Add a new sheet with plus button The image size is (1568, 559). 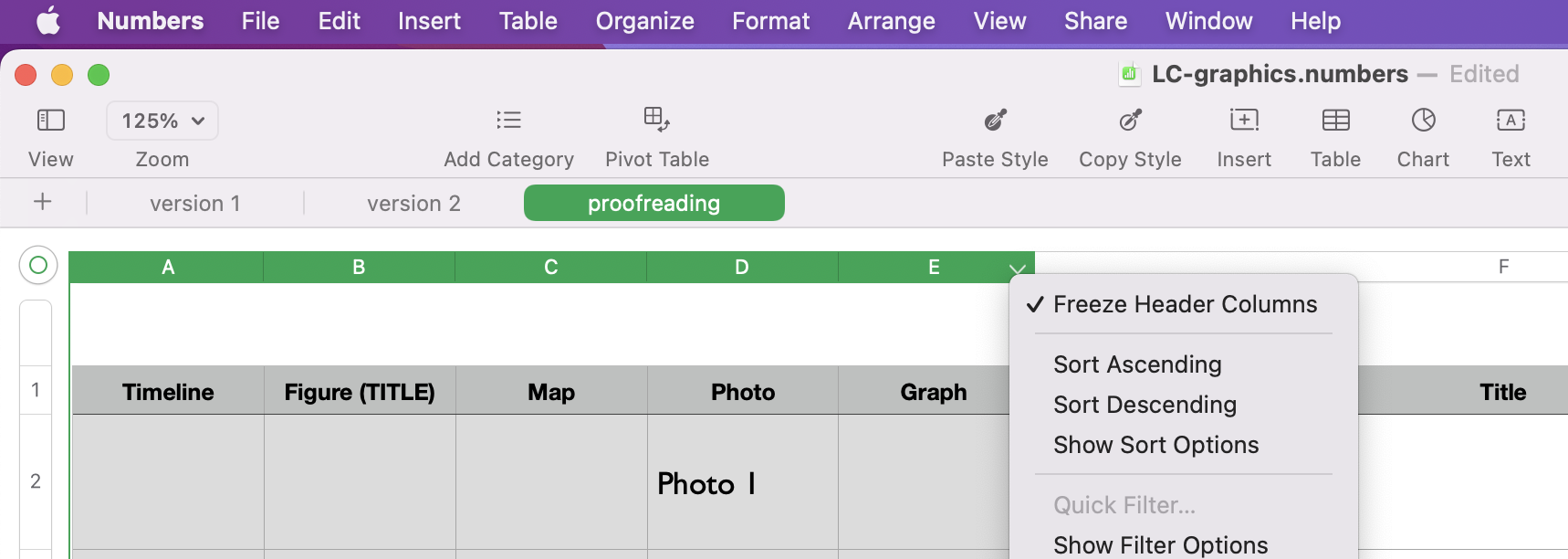point(43,202)
